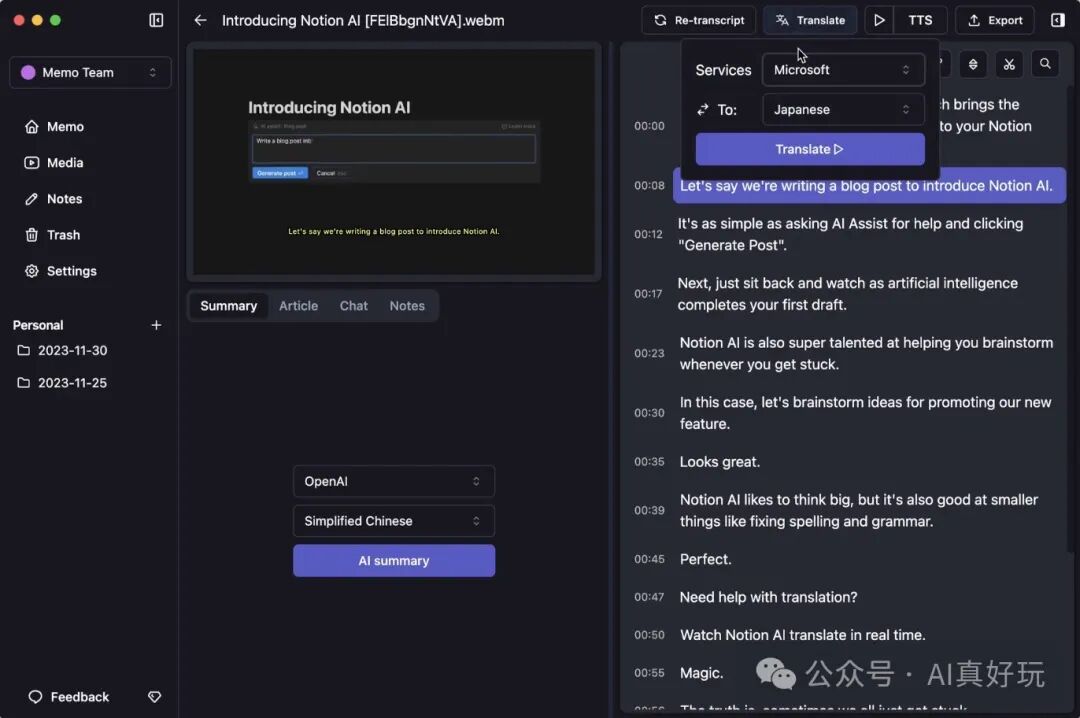This screenshot has width=1080, height=718.
Task: Click the transcript search icon
Action: point(1045,64)
